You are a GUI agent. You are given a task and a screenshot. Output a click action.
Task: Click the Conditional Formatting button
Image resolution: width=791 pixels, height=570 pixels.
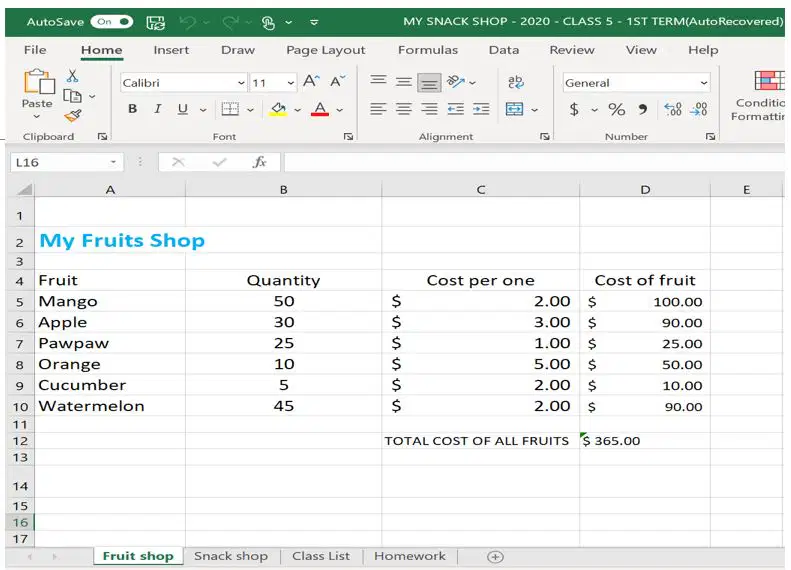point(758,96)
